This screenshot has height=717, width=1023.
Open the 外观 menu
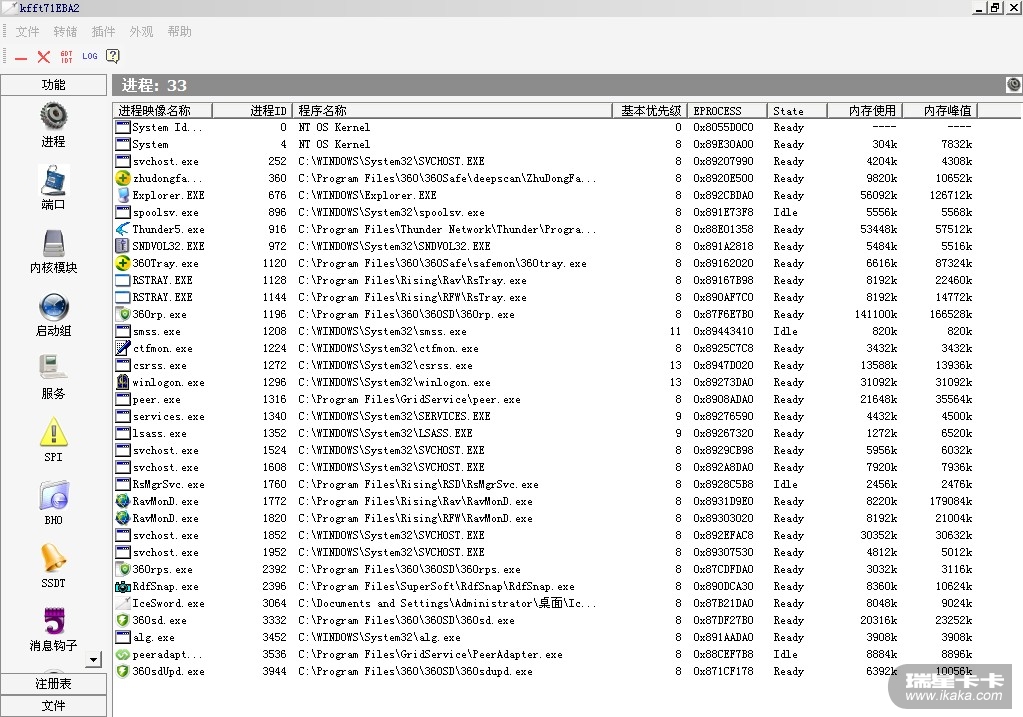pos(141,31)
